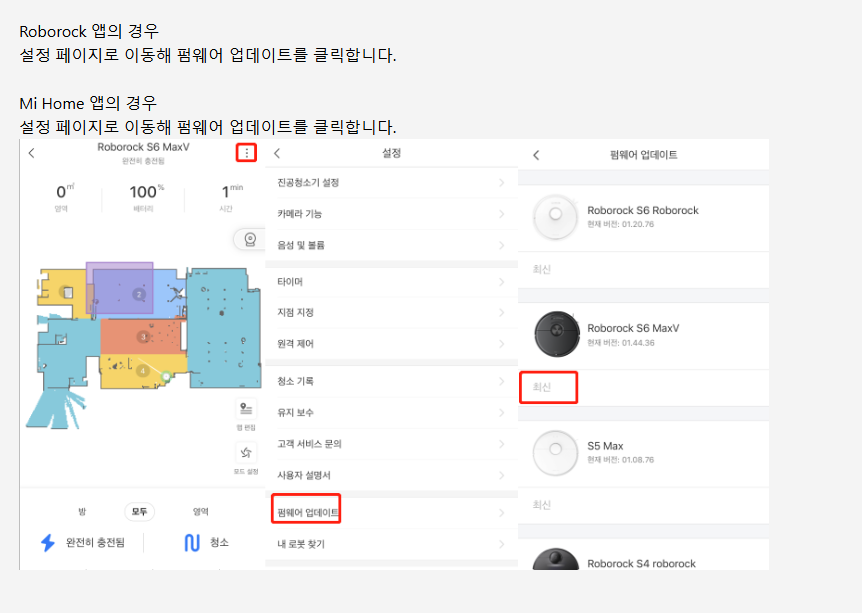Image resolution: width=862 pixels, height=613 pixels.
Task: Open 고객 서비스 문의 row
Action: (391, 444)
